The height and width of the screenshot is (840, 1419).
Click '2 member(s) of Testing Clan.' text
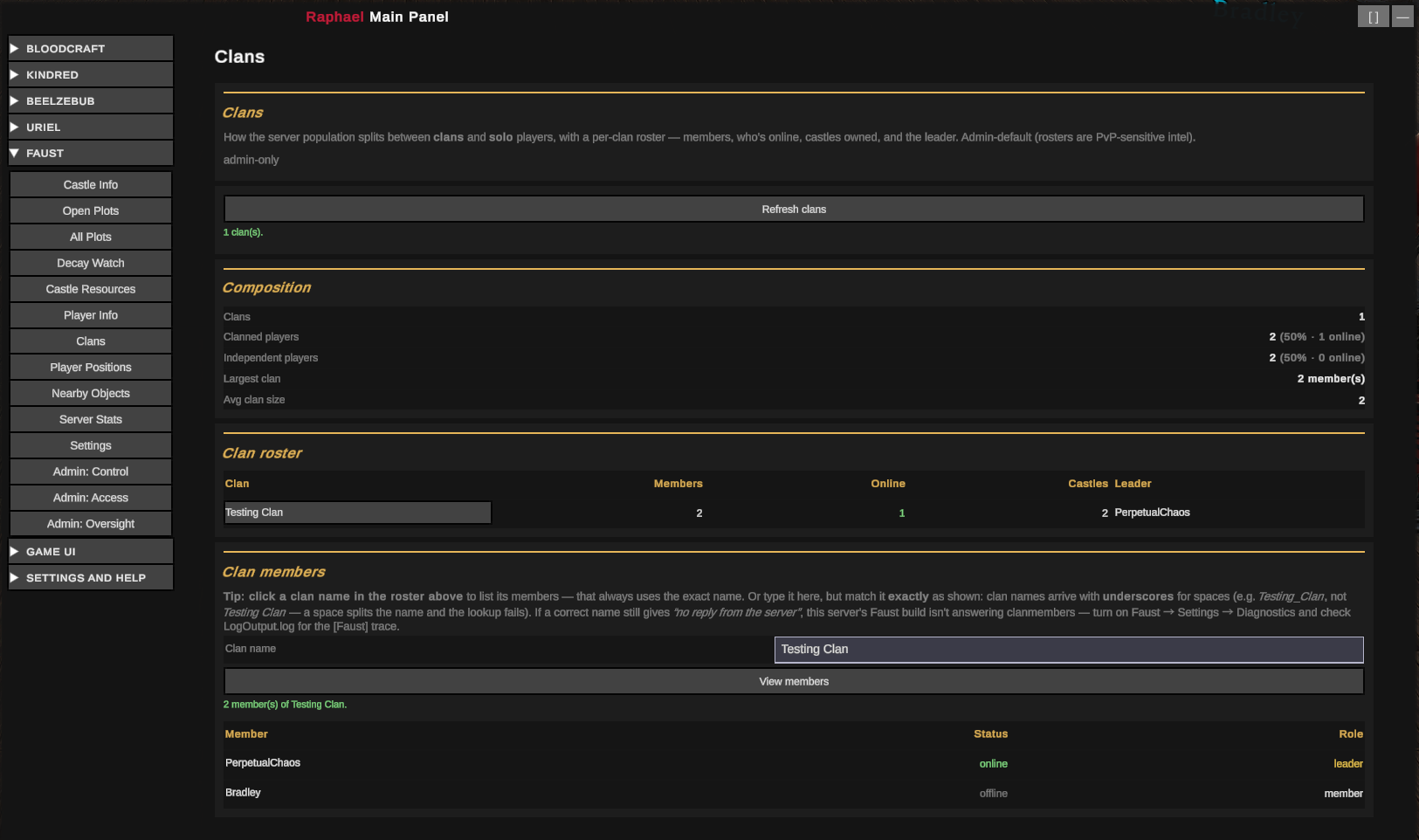click(x=285, y=705)
